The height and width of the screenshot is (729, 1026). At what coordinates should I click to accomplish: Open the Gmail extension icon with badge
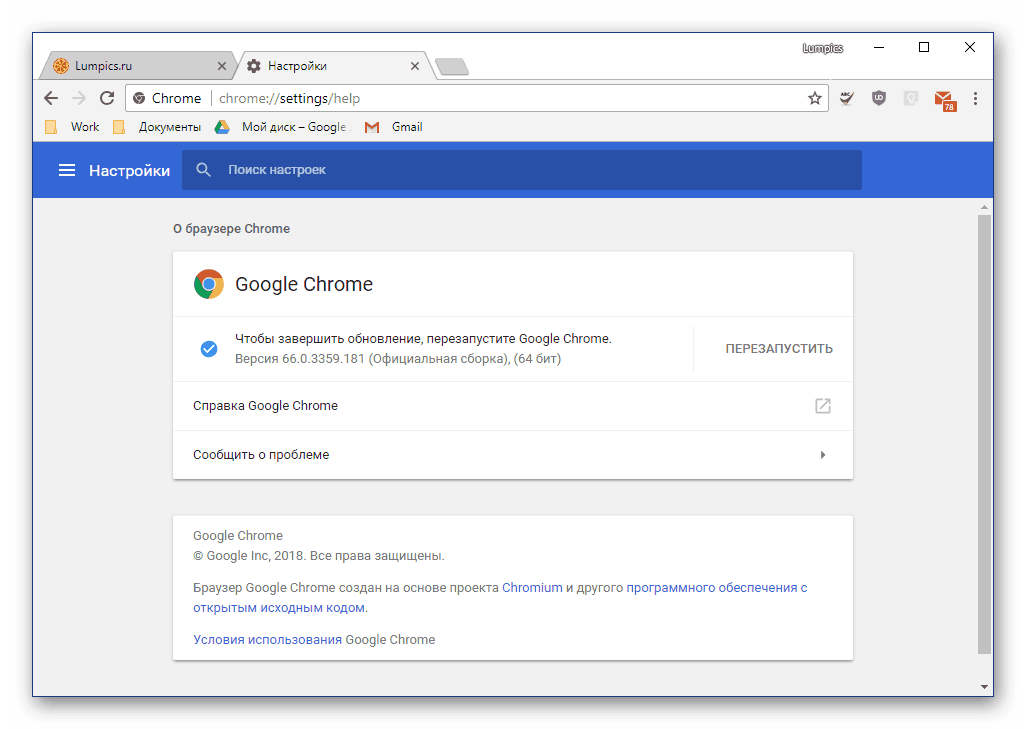[943, 99]
